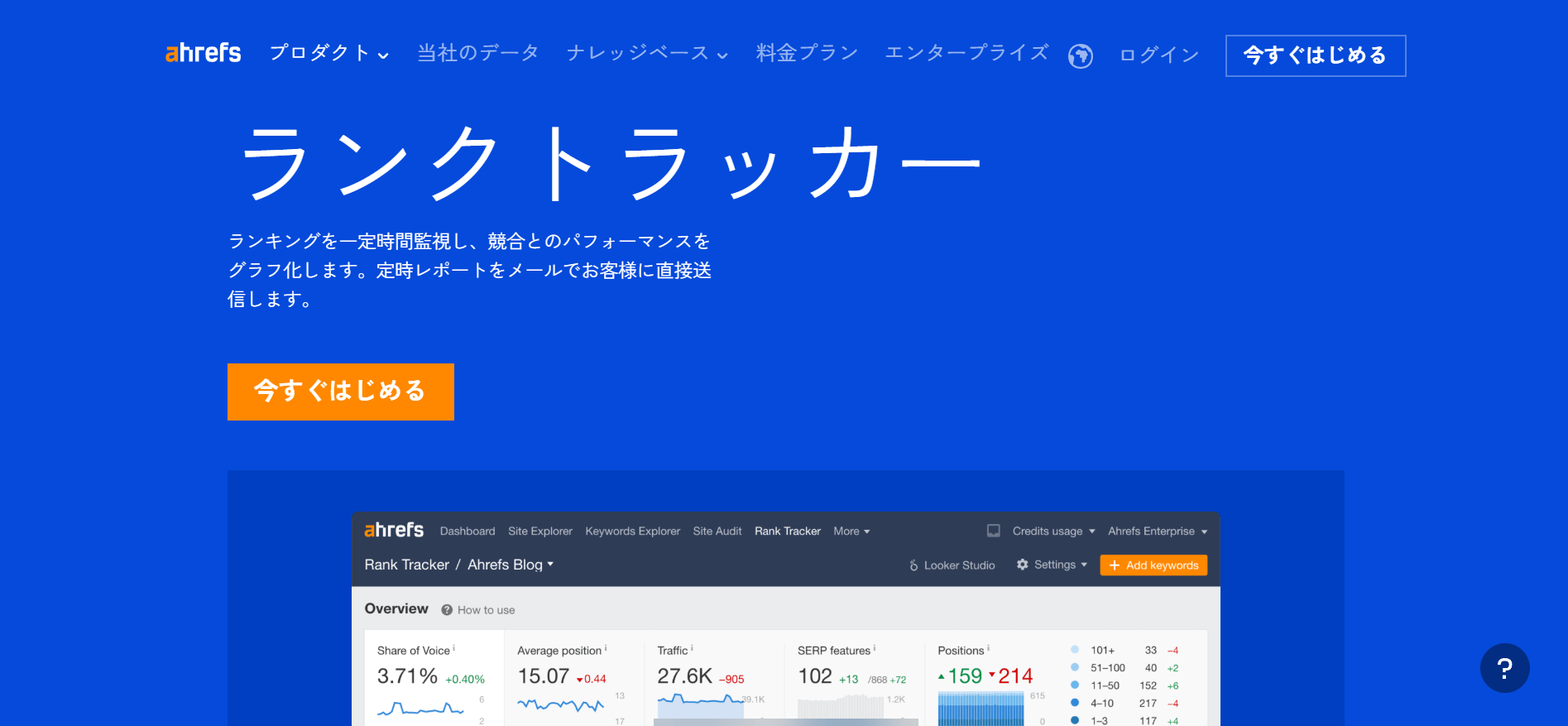Select the Dashboard tab in preview
The width and height of the screenshot is (1568, 726).
[x=468, y=531]
